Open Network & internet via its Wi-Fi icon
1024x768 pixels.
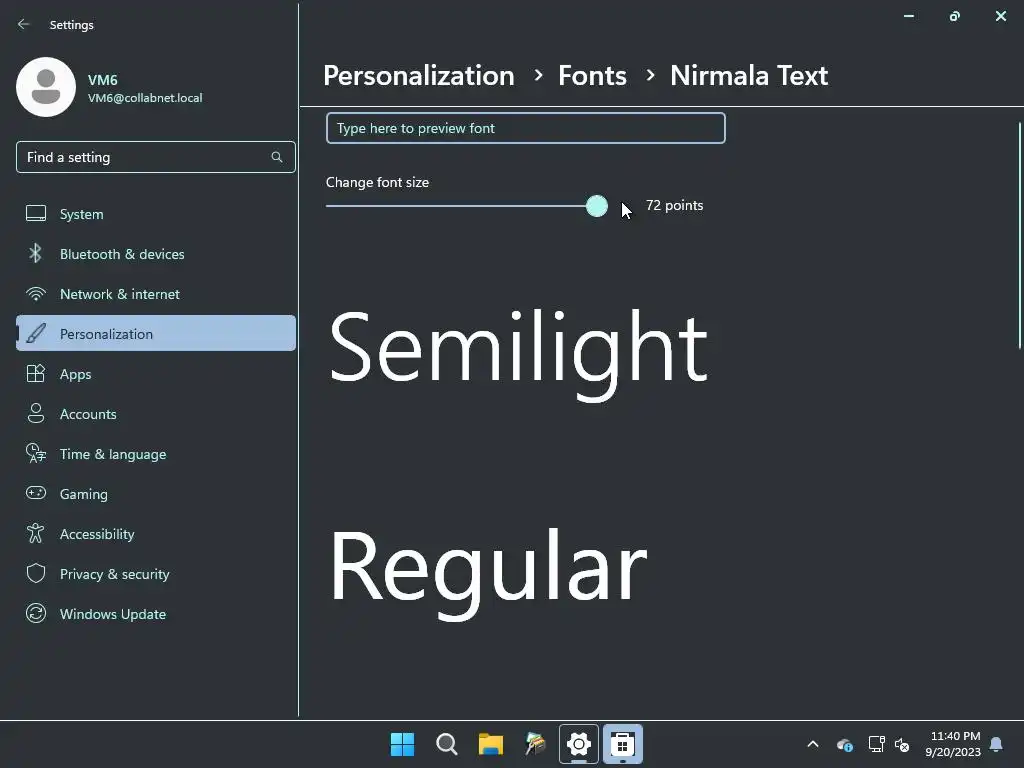click(x=36, y=294)
